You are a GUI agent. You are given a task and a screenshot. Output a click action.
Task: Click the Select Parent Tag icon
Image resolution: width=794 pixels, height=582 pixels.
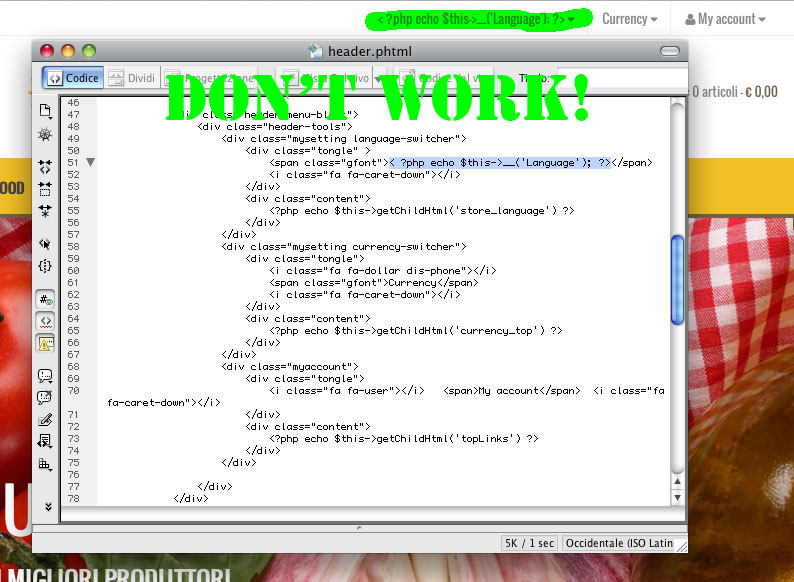click(45, 243)
